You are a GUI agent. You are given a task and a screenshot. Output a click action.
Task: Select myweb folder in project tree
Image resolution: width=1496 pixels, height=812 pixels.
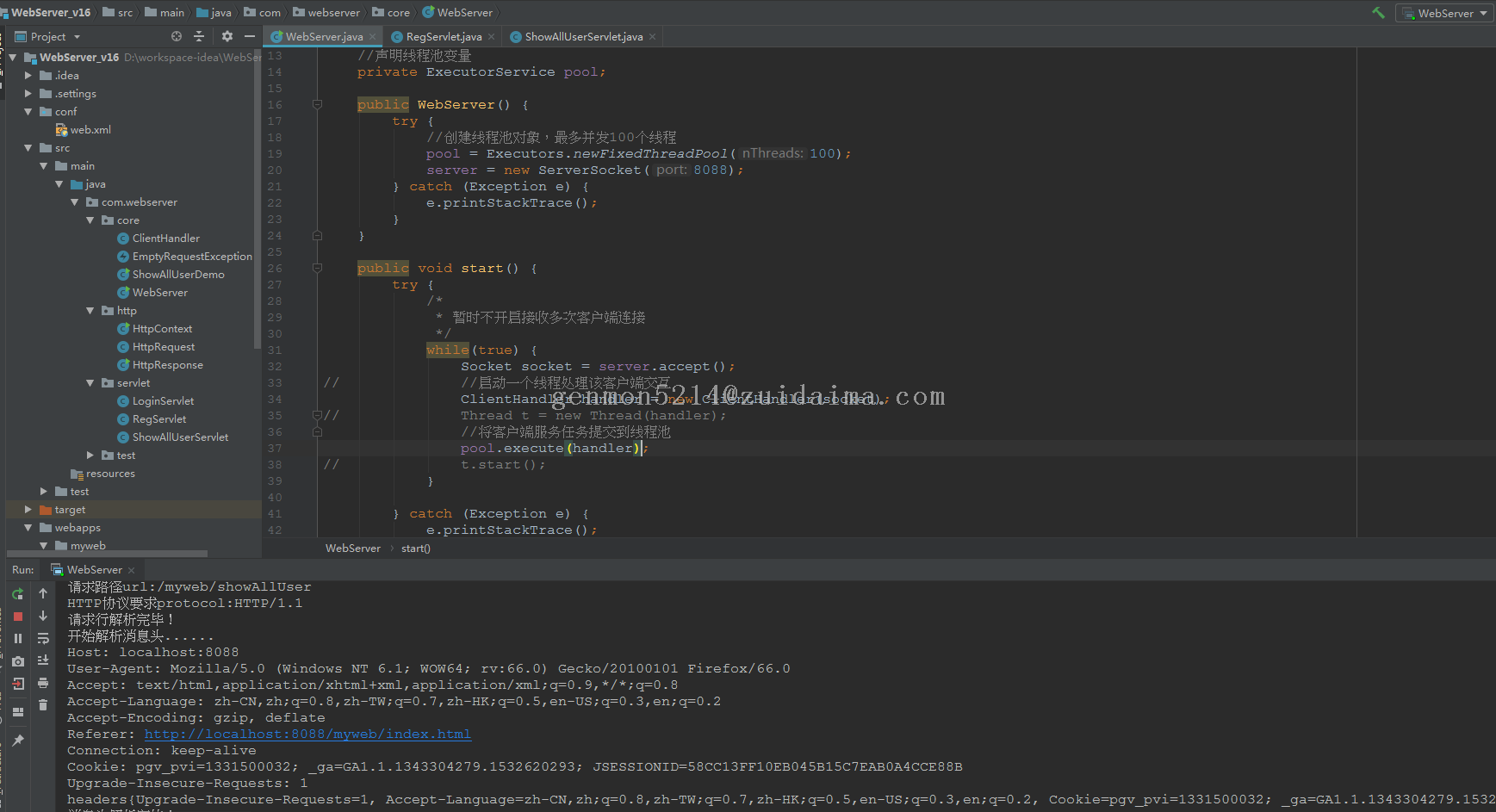[x=80, y=546]
